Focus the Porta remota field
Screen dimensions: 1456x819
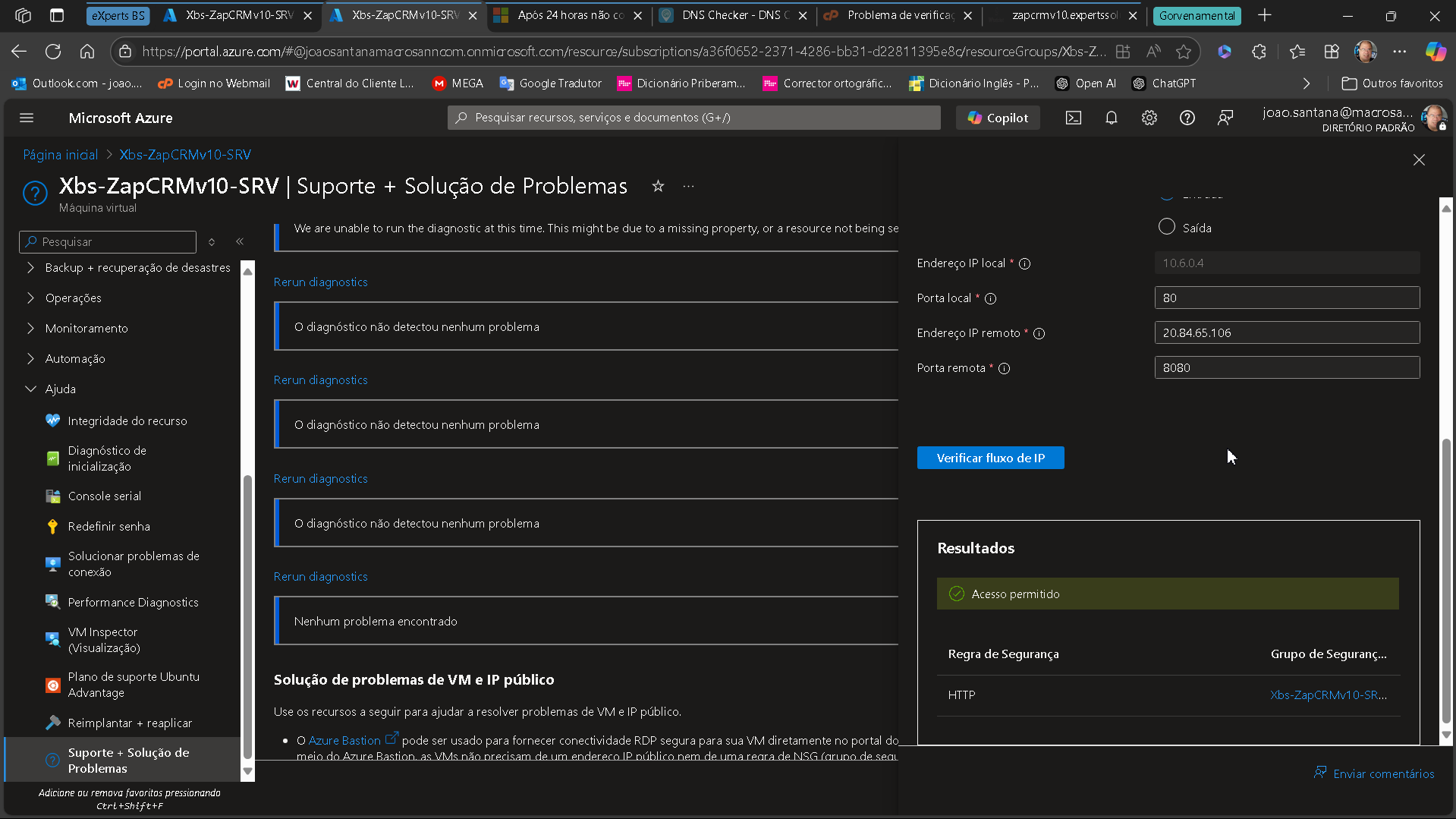click(x=1287, y=367)
